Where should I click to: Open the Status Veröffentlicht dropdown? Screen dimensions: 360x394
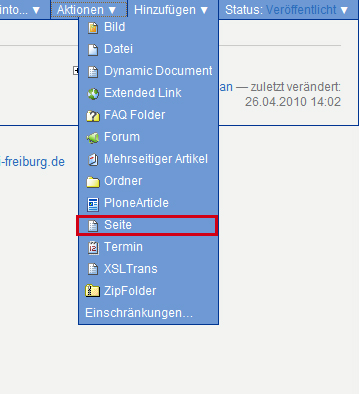tap(287, 10)
